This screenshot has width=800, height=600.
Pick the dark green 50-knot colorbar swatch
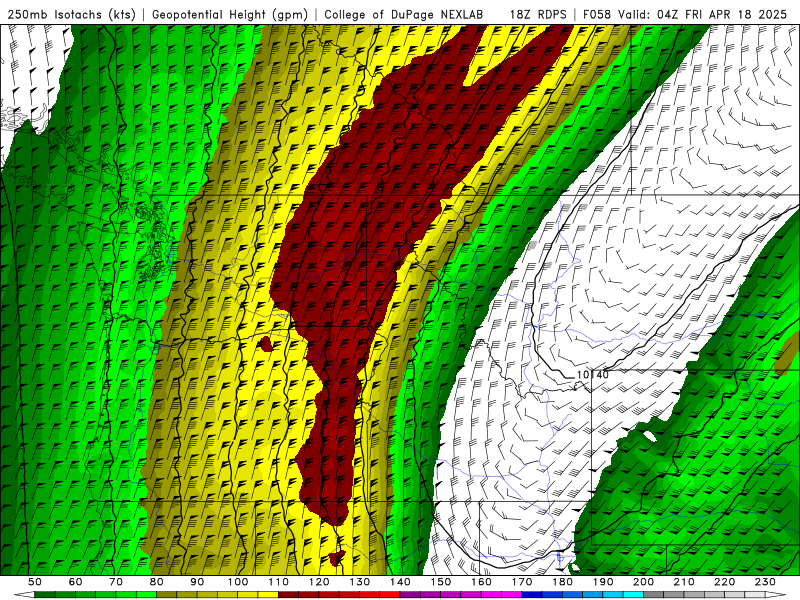[x=44, y=595]
